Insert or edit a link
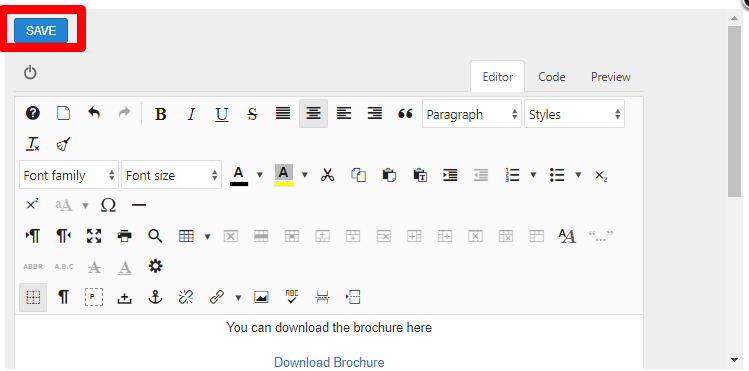This screenshot has width=749, height=371. point(217,297)
